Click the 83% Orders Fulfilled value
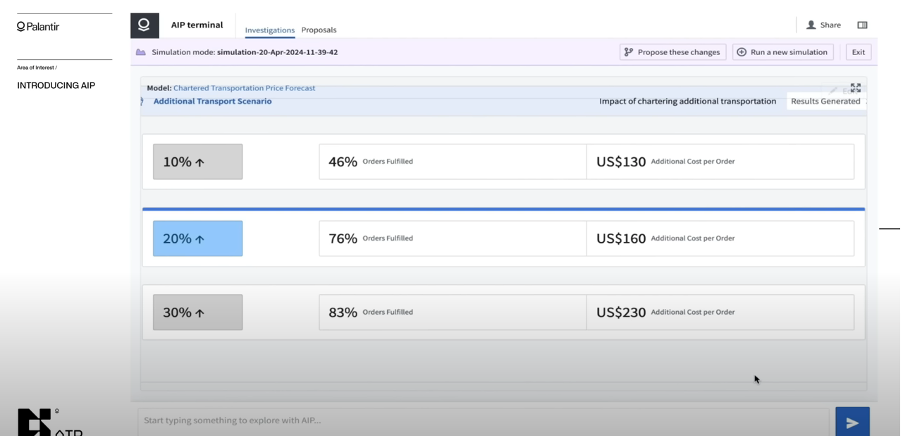Screen dimensions: 904x436 point(453,312)
